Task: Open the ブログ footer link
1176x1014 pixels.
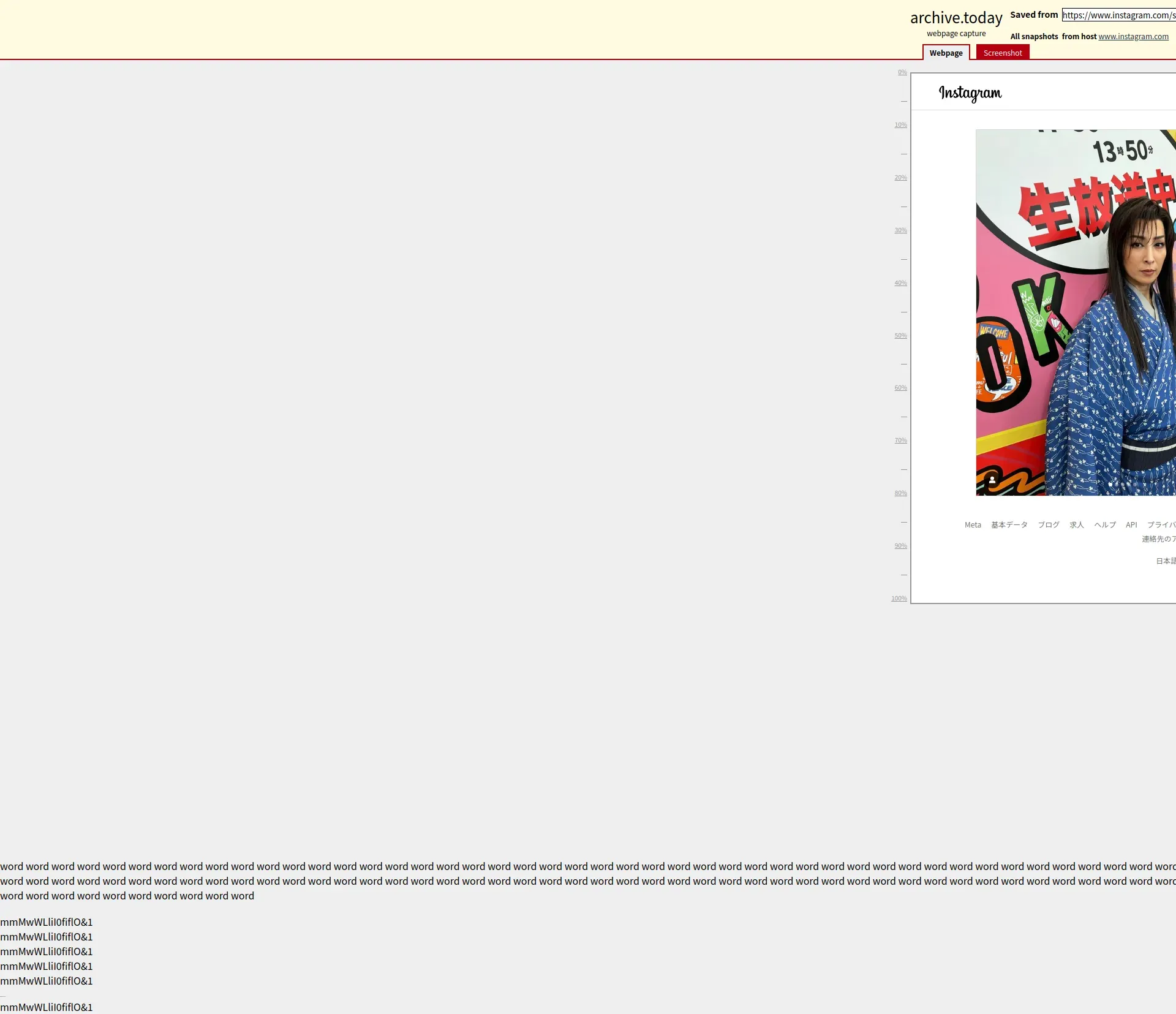Action: 1049,525
